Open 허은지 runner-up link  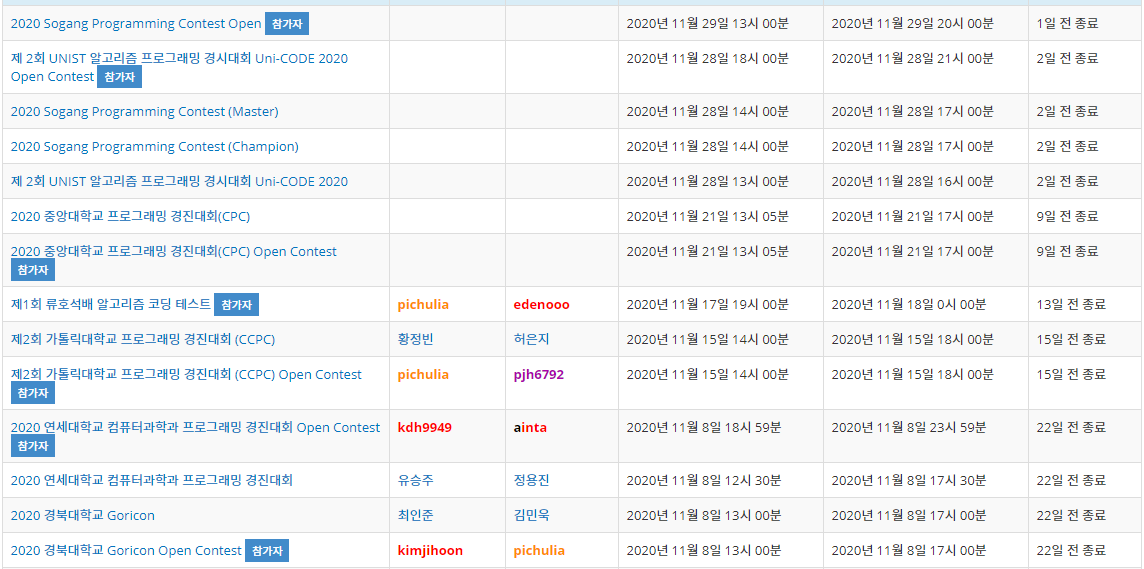coord(532,339)
